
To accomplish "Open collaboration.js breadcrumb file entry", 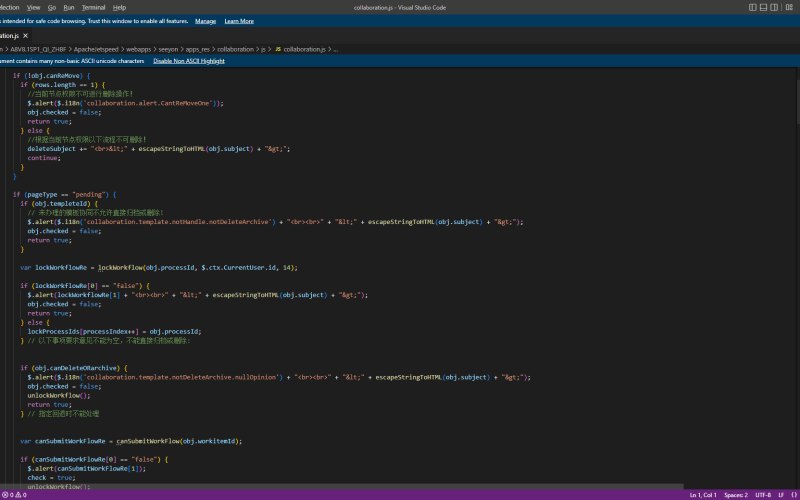I will pyautogui.click(x=304, y=49).
